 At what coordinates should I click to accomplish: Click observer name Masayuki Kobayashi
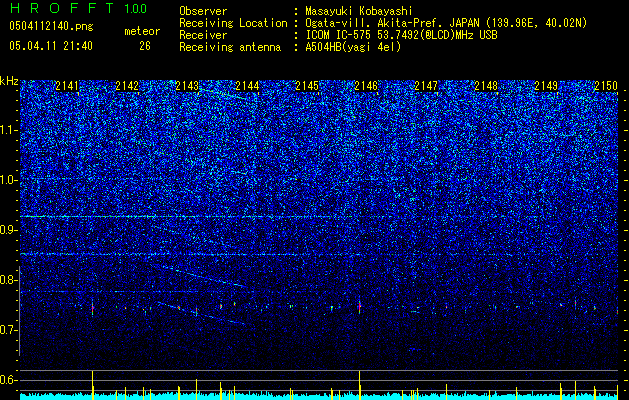click(x=359, y=11)
